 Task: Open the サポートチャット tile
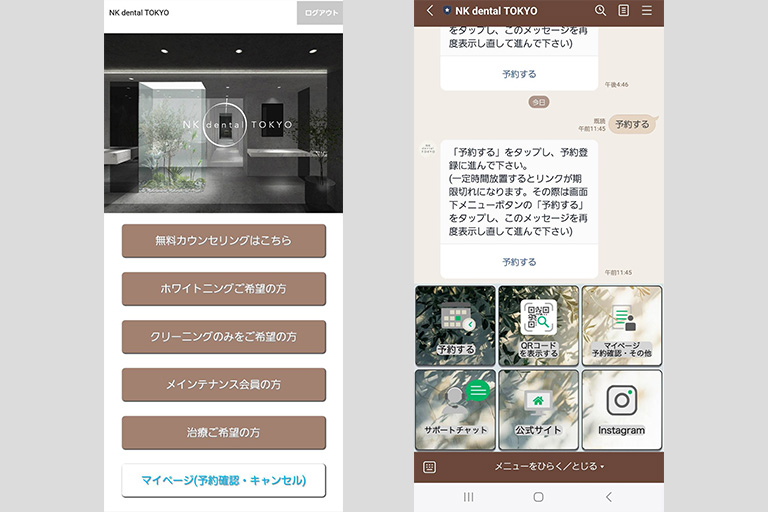455,410
